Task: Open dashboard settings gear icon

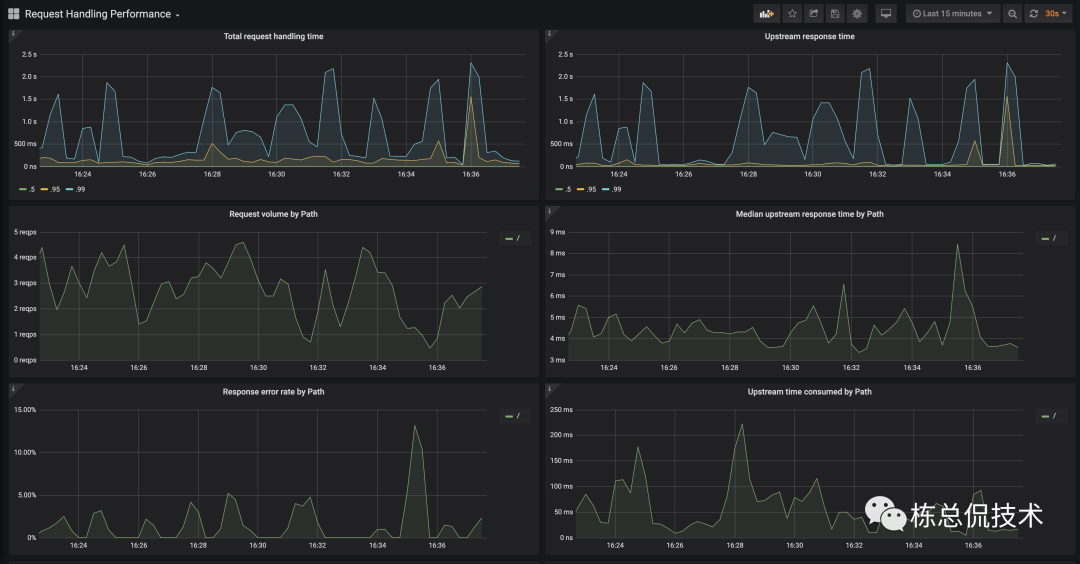Action: coord(857,14)
